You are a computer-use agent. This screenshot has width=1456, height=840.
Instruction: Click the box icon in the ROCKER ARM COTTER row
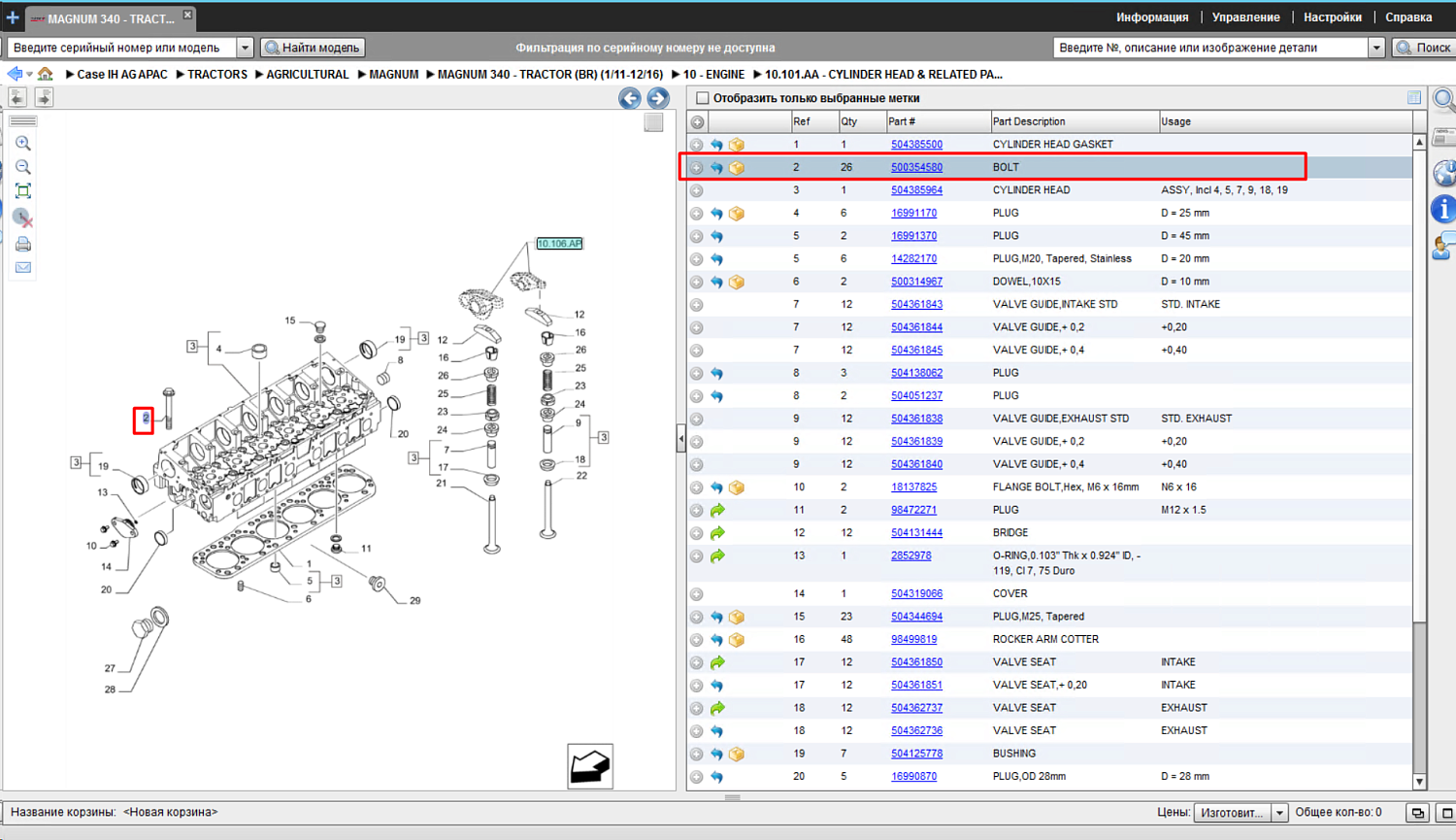(737, 640)
